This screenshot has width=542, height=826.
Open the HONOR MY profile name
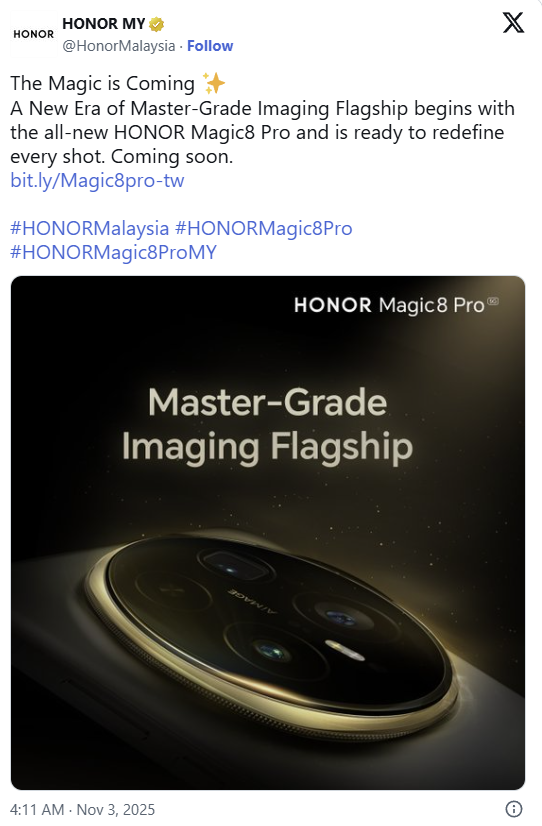[x=103, y=24]
